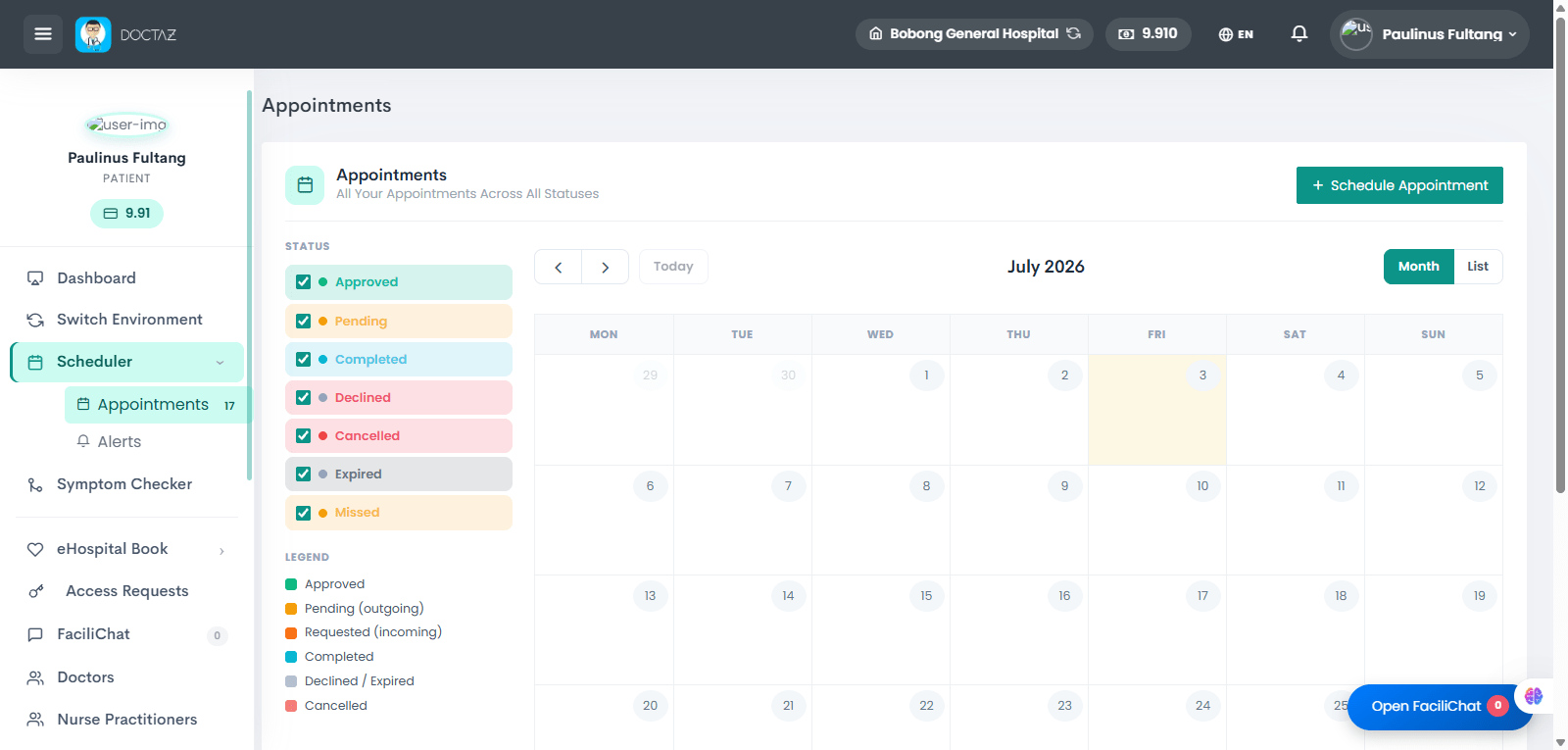Click the eHospital Book heart icon

[35, 549]
